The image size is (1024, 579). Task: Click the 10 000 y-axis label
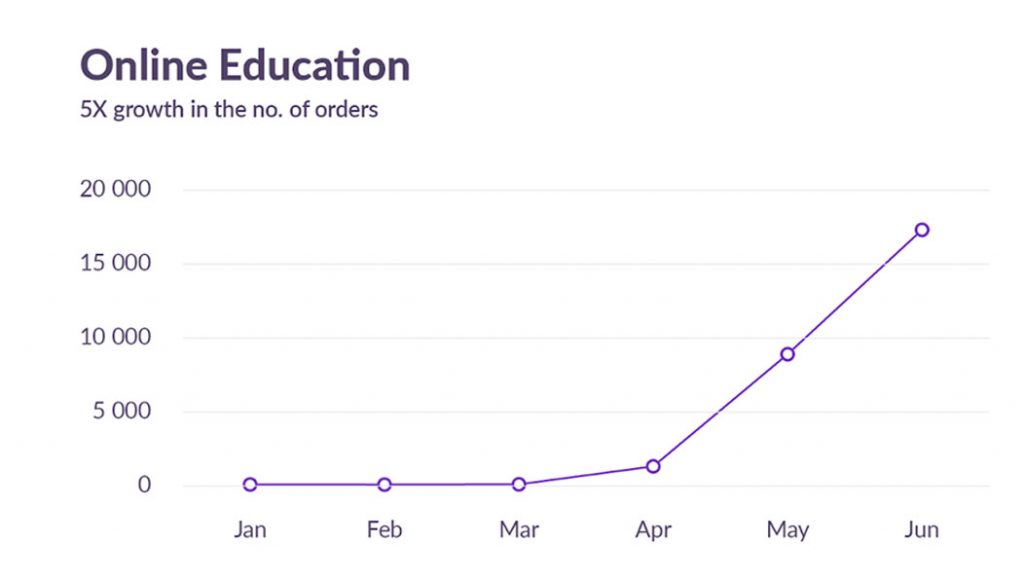(115, 337)
